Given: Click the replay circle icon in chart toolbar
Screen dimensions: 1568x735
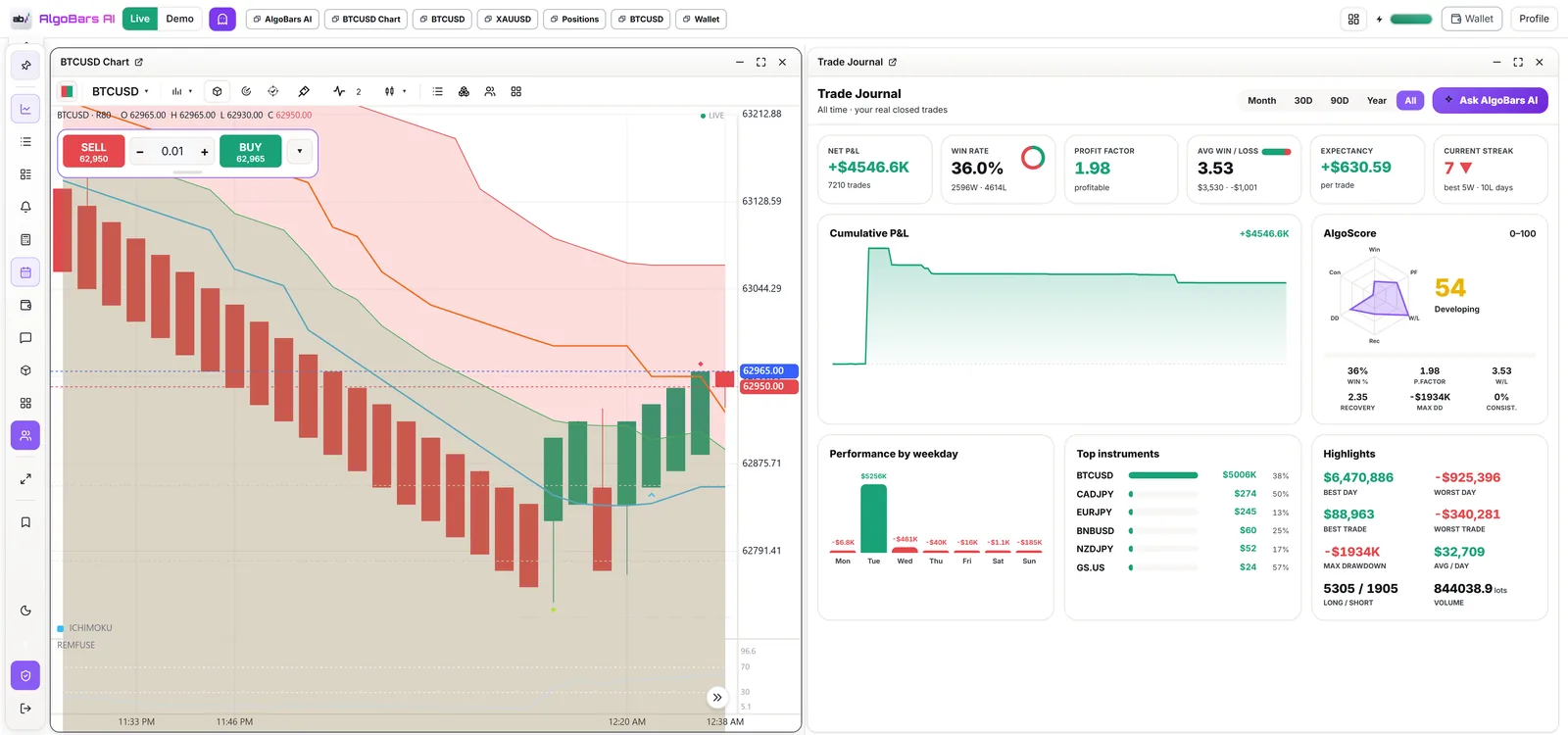Looking at the screenshot, I should 246,91.
